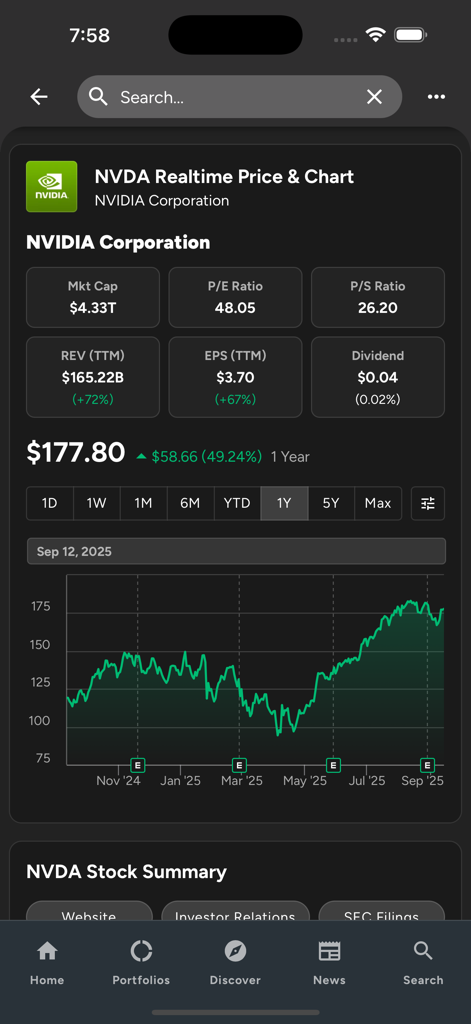Tap the Mkt Cap $4.33T card
Image resolution: width=471 pixels, height=1024 pixels.
click(x=93, y=297)
